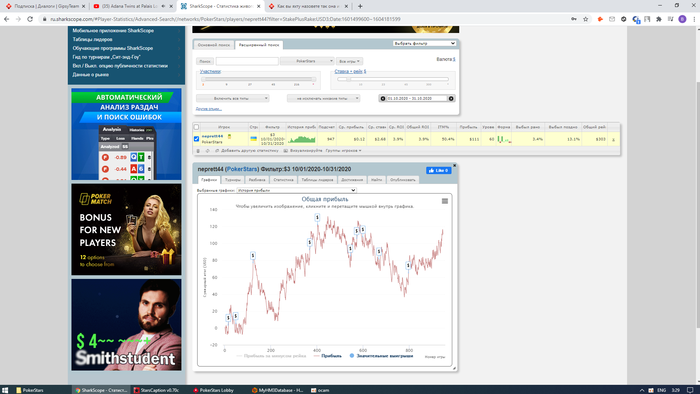This screenshot has height=394, width=700.
Task: Click the 'Поиск' search button
Action: (205, 61)
